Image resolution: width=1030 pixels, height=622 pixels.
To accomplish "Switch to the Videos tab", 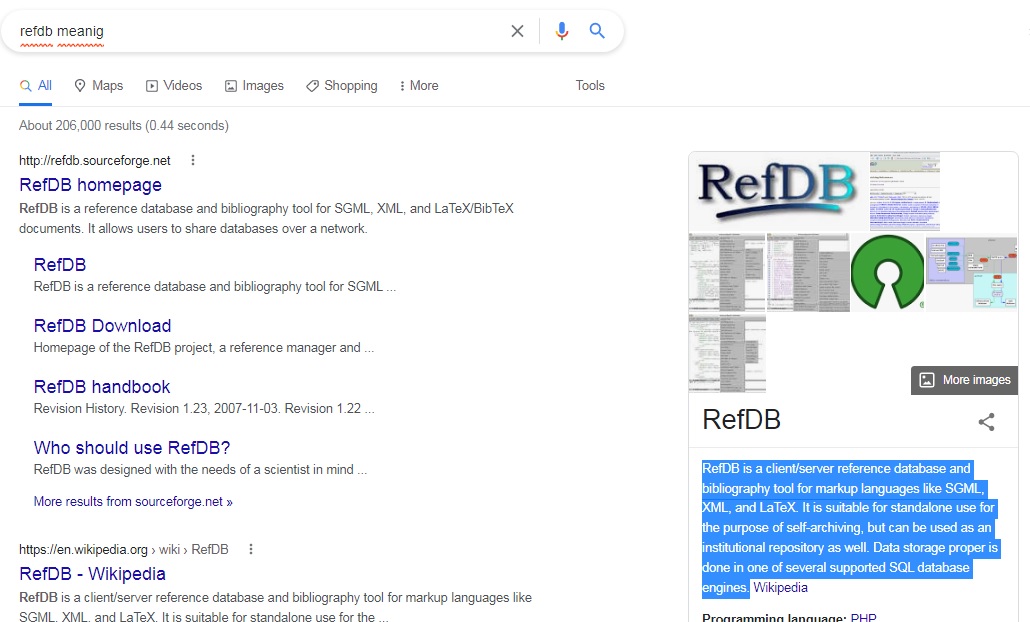I will (x=174, y=86).
